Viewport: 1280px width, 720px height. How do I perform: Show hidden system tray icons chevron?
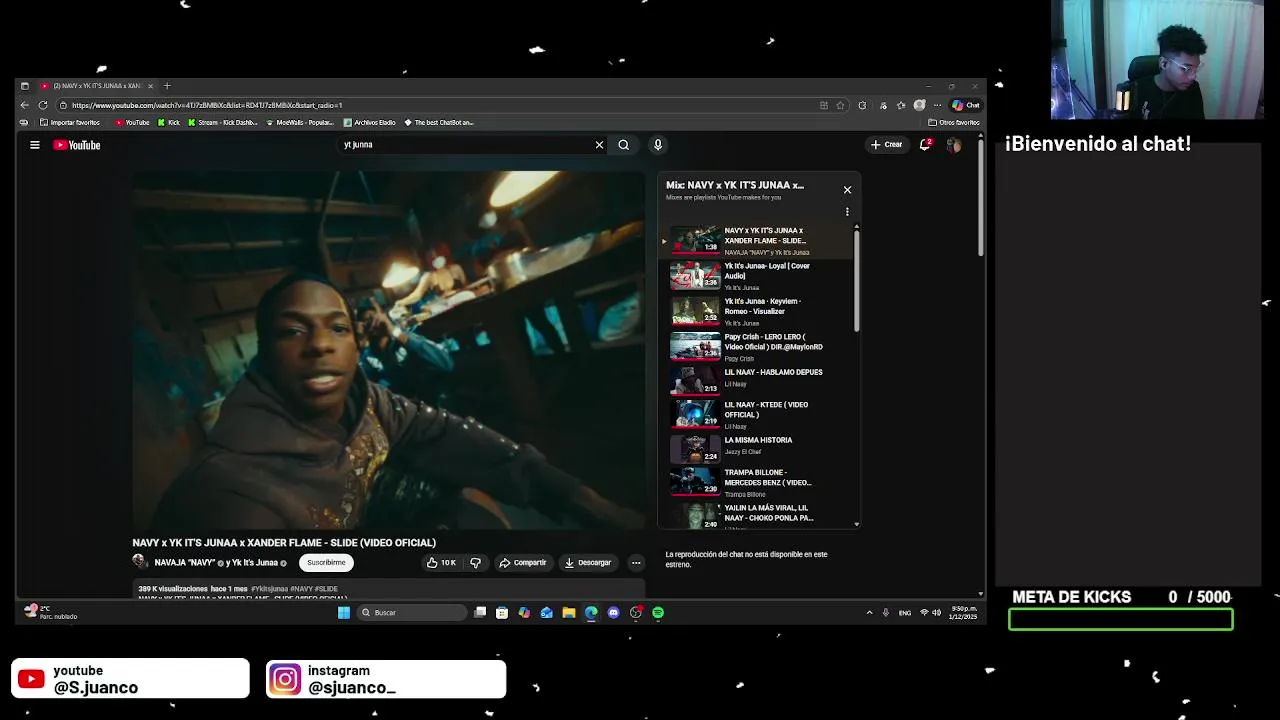coord(869,613)
